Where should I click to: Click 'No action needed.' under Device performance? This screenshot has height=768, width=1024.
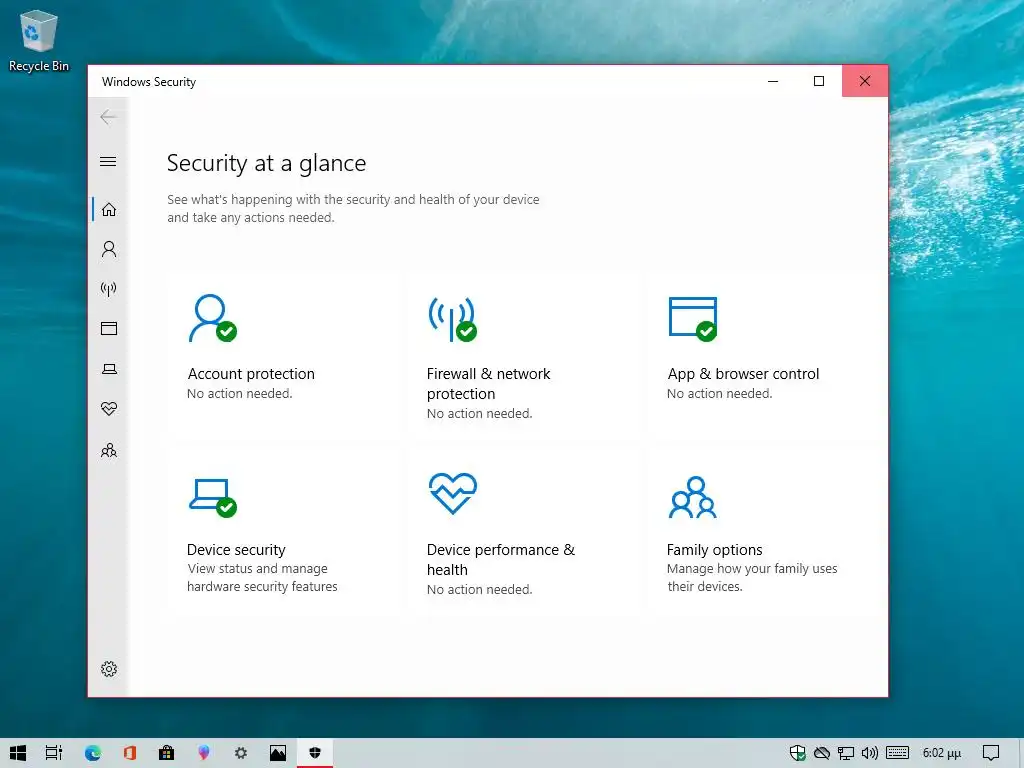point(479,590)
